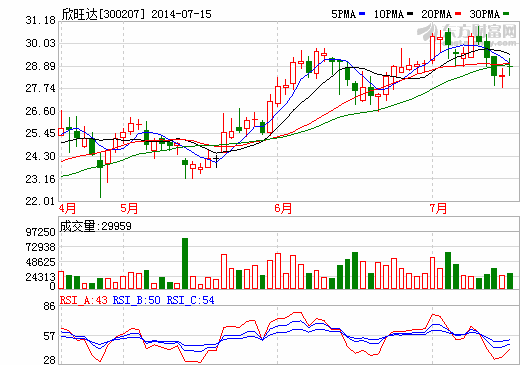
Task: Click the 25.45 price axis label
Action: point(40,134)
